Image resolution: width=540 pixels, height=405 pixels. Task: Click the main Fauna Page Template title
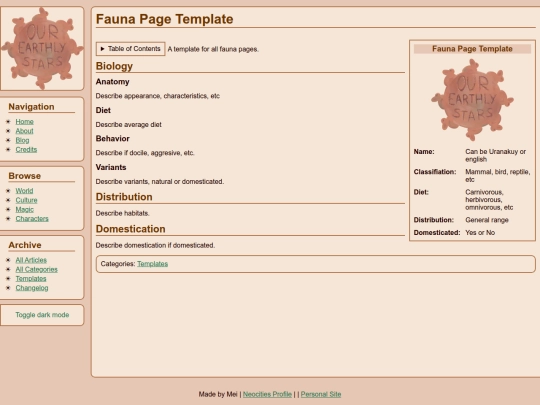(165, 19)
